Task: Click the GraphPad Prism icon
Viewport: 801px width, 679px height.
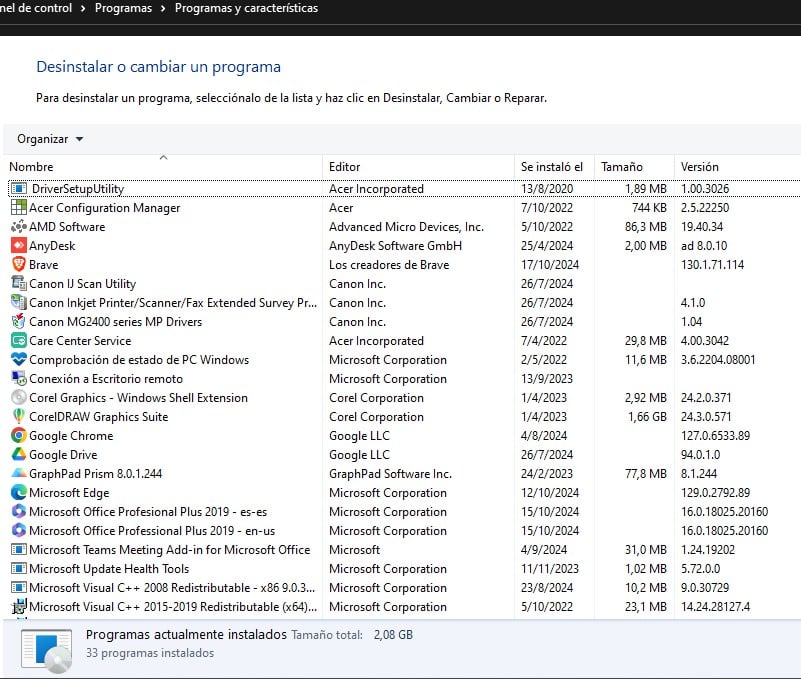Action: (x=19, y=473)
